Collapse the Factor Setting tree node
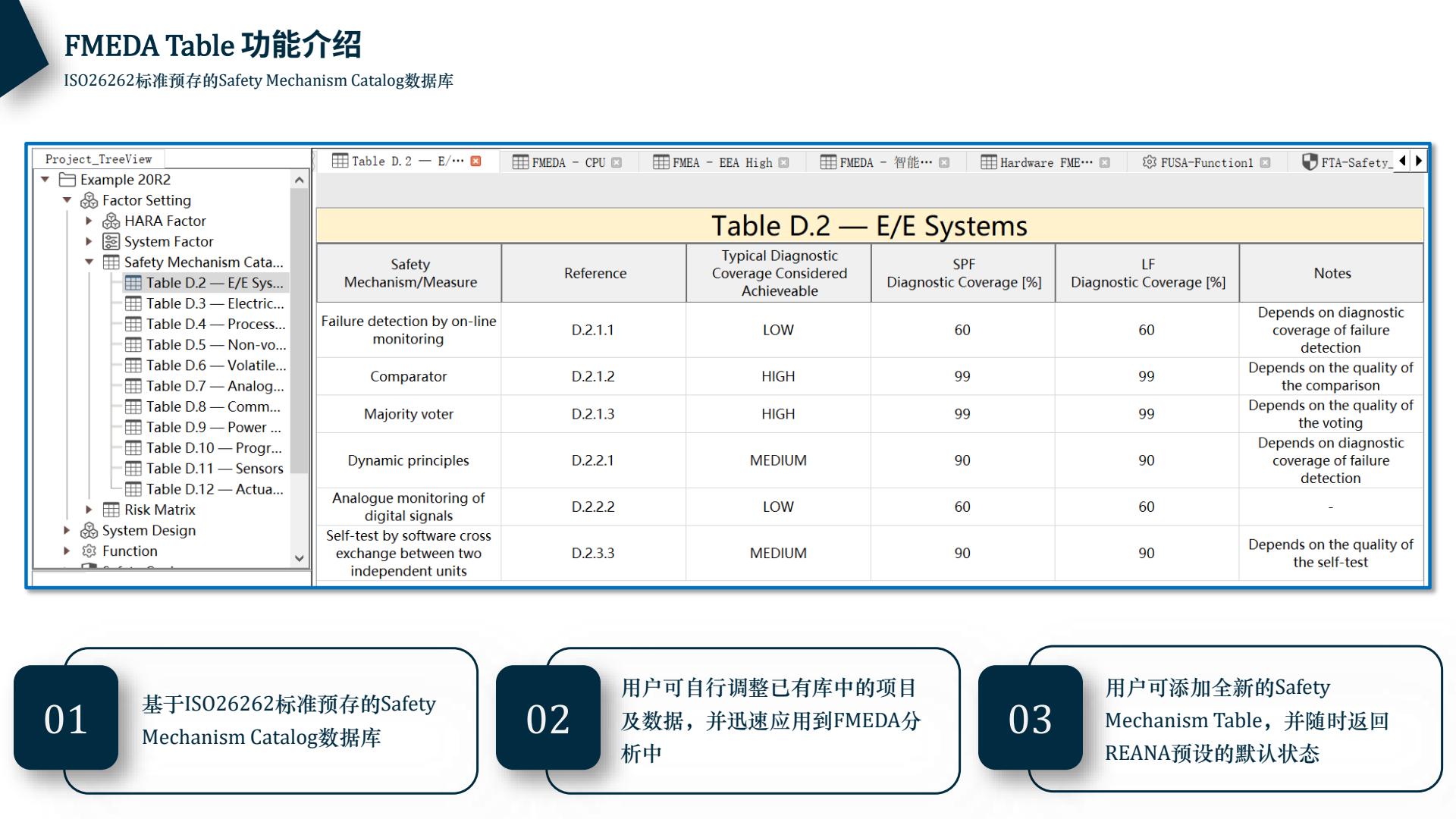Image resolution: width=1456 pixels, height=819 pixels. 68,200
